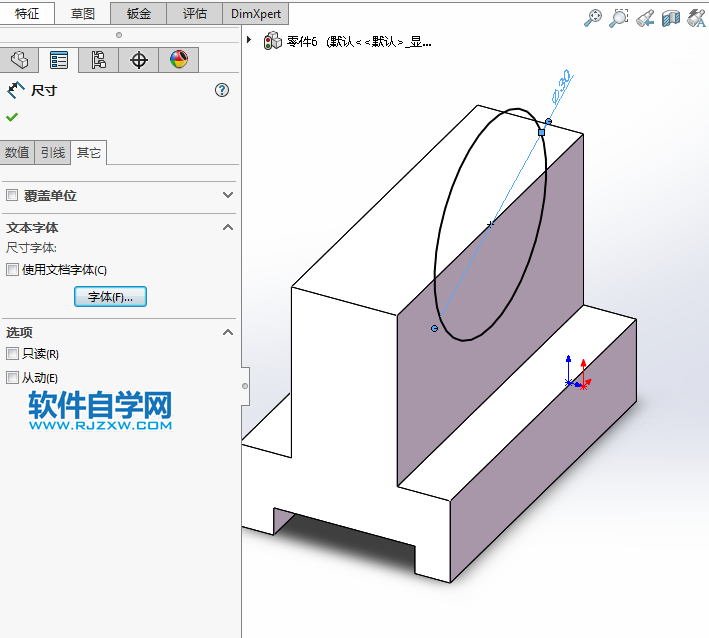Viewport: 709px width, 638px height.
Task: Select the PropertyManager tab icon
Action: pyautogui.click(x=59, y=60)
